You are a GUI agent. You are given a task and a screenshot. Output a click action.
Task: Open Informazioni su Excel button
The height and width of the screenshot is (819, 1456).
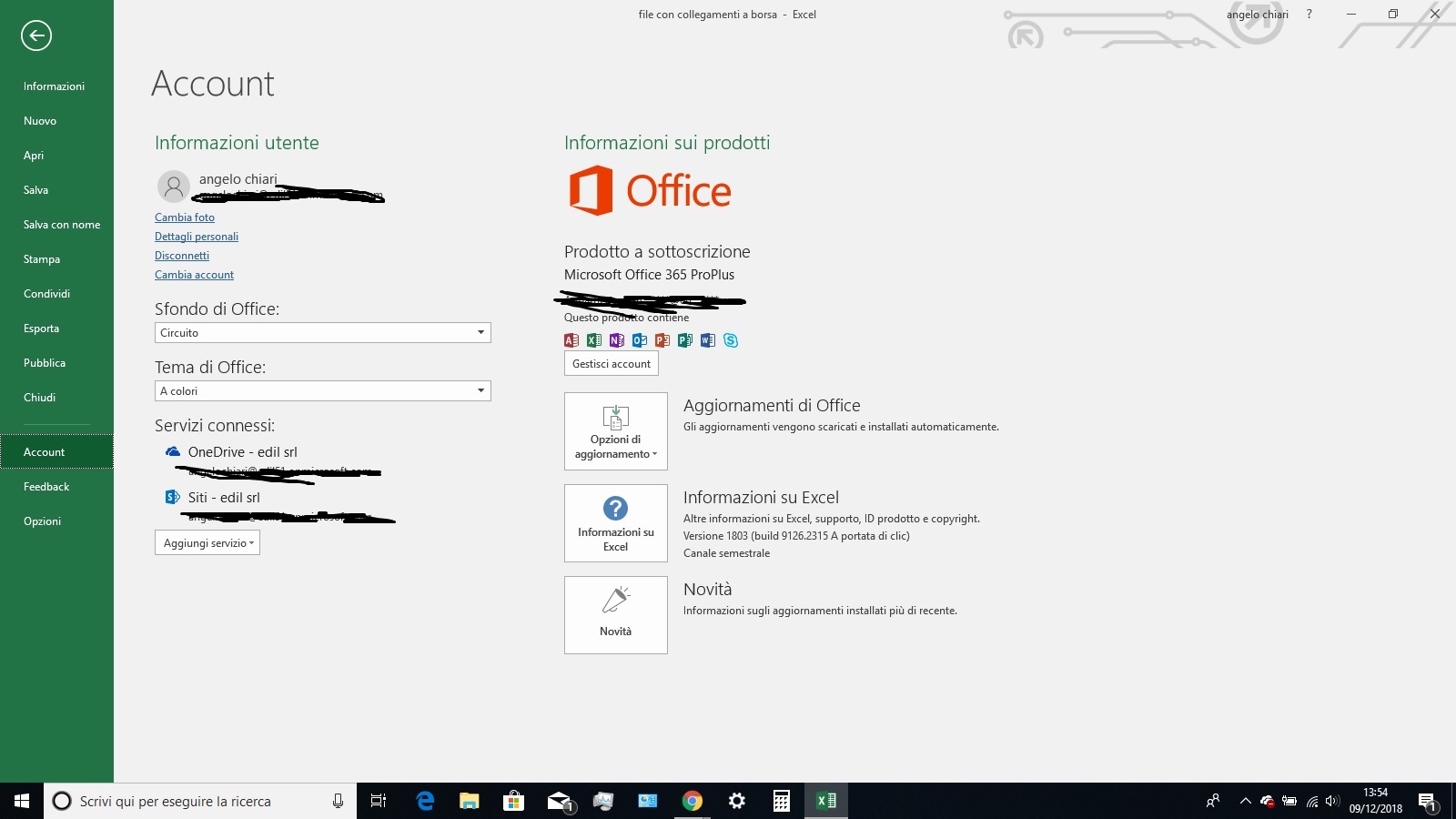tap(616, 523)
